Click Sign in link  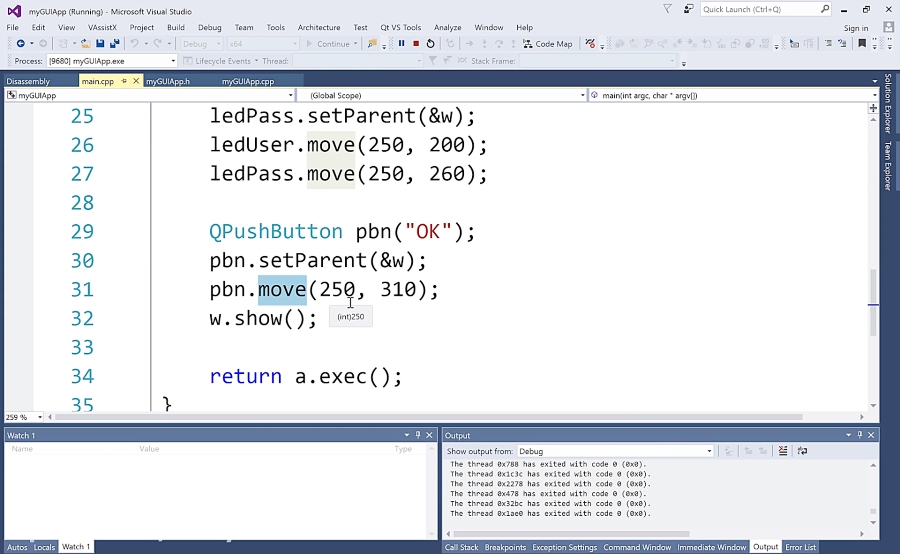[855, 28]
